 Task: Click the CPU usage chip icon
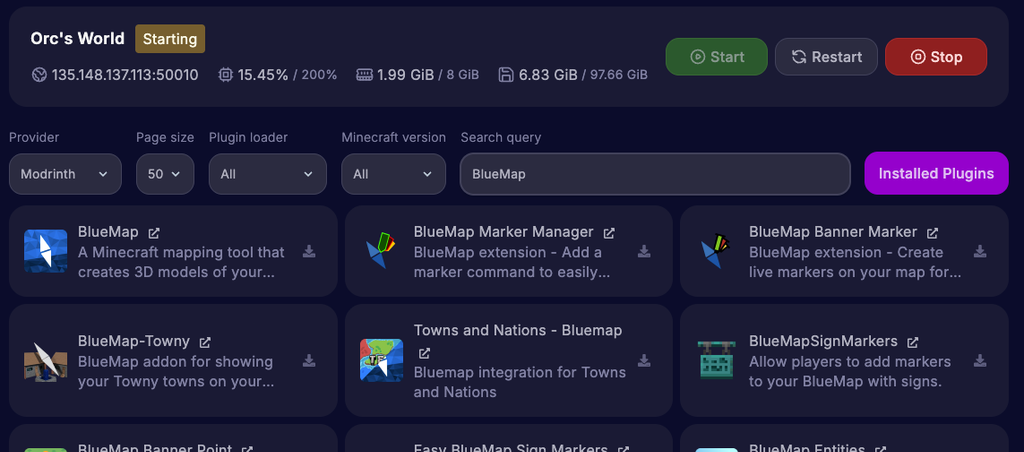225,74
